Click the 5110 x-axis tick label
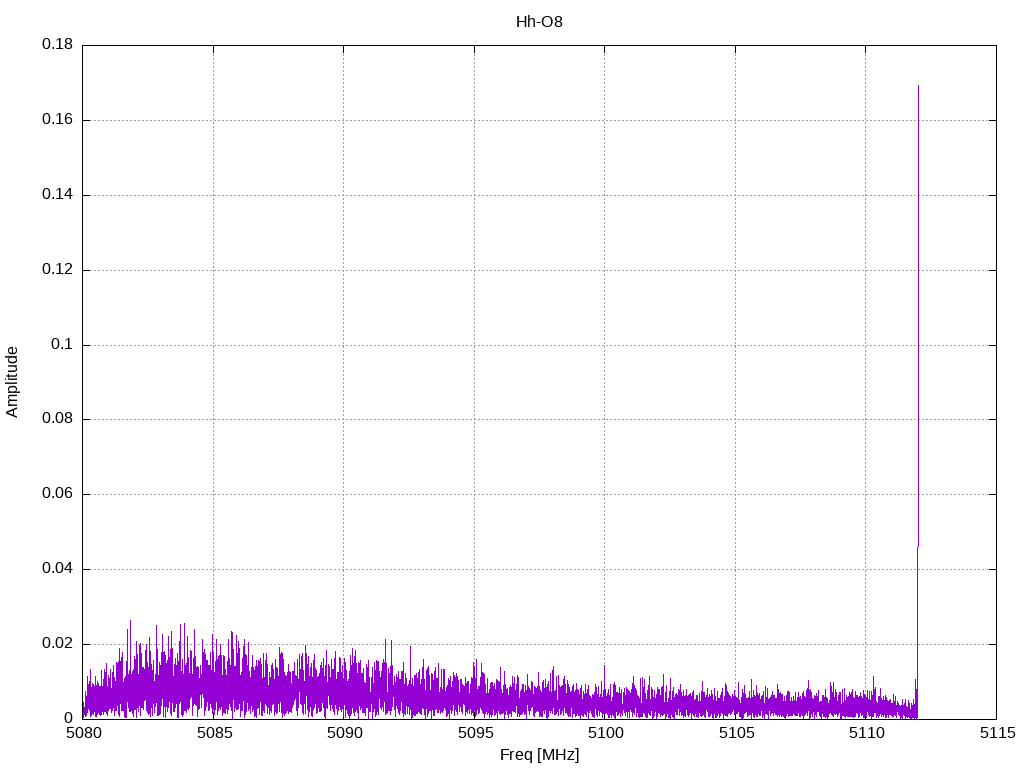1024x768 pixels. 866,734
